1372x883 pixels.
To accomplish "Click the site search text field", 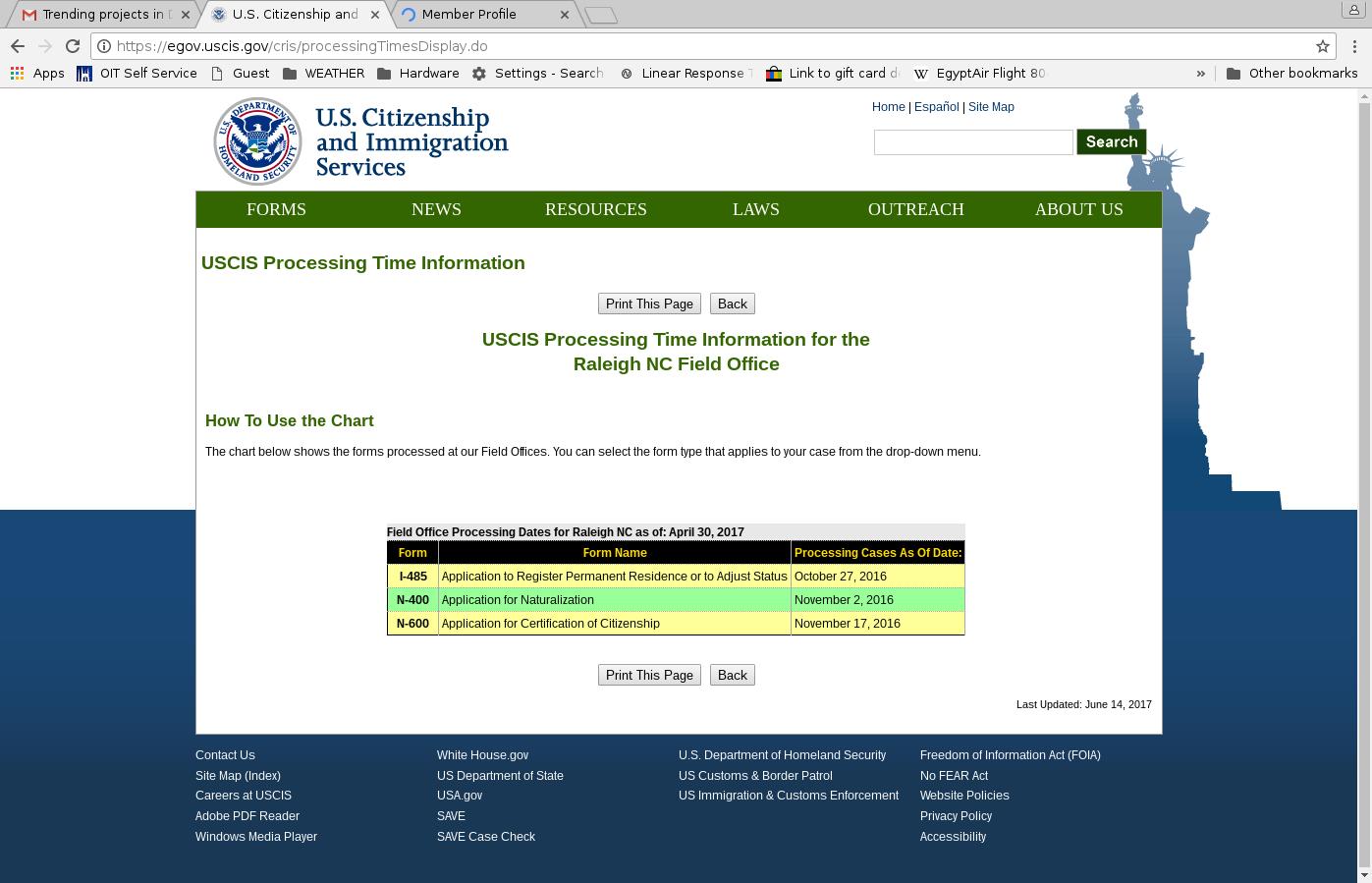I will pos(973,142).
